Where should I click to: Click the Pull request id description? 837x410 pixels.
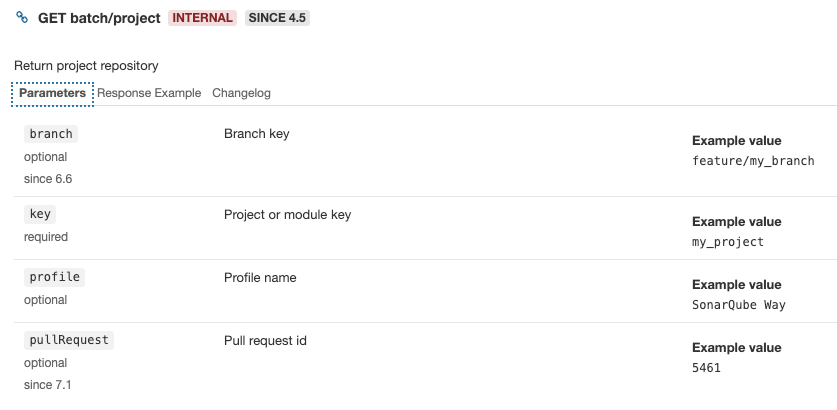(x=265, y=341)
